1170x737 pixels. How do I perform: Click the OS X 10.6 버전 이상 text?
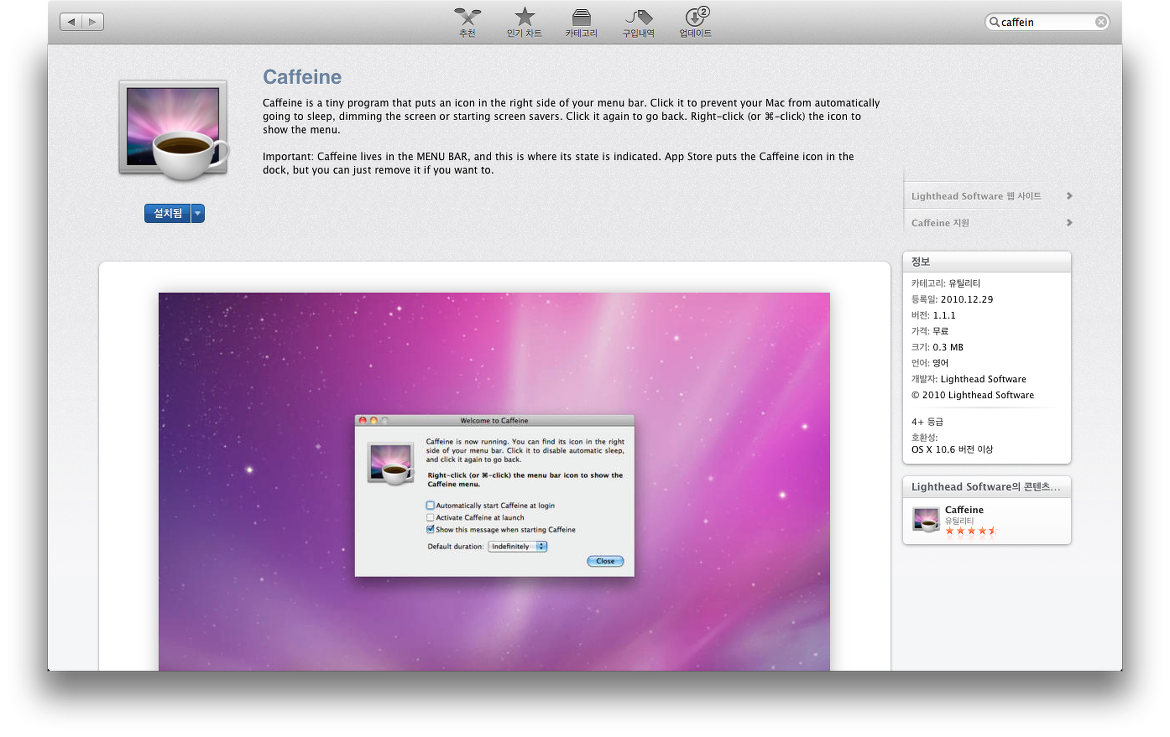click(x=952, y=450)
